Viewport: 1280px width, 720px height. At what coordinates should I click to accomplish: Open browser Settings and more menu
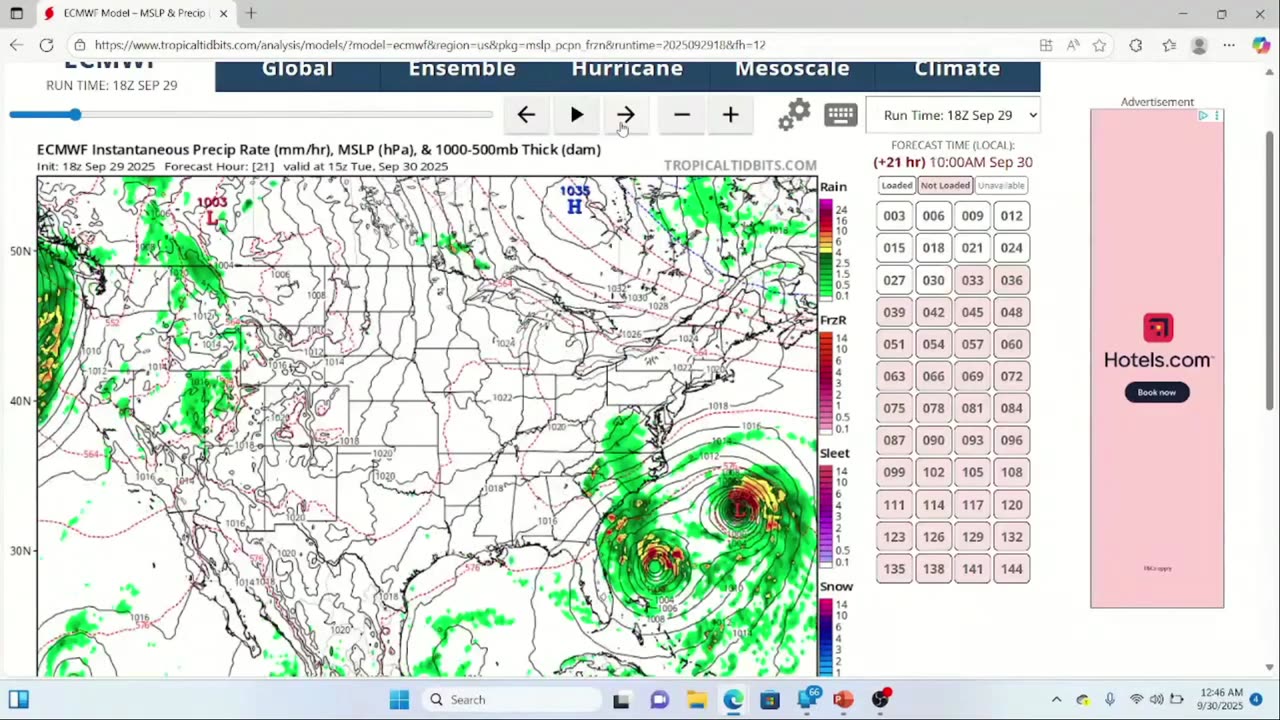(1229, 45)
